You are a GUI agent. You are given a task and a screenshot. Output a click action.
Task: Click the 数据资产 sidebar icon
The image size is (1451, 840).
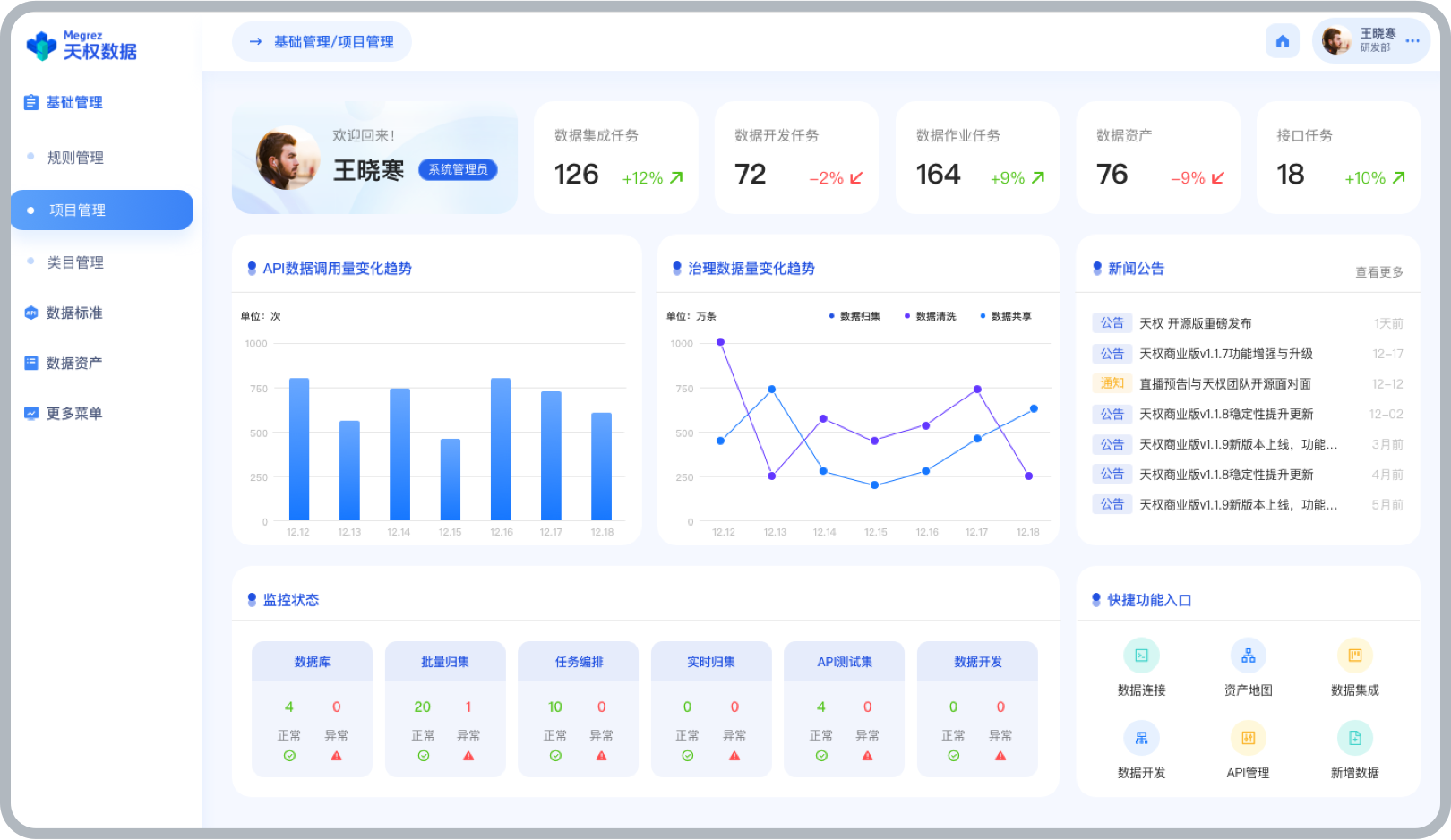click(30, 362)
